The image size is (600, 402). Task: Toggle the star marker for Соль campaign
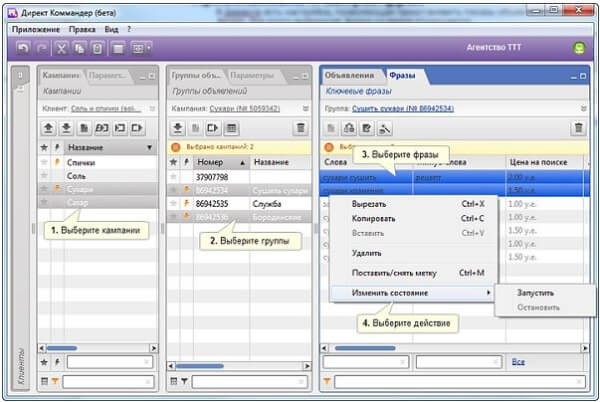pyautogui.click(x=44, y=174)
